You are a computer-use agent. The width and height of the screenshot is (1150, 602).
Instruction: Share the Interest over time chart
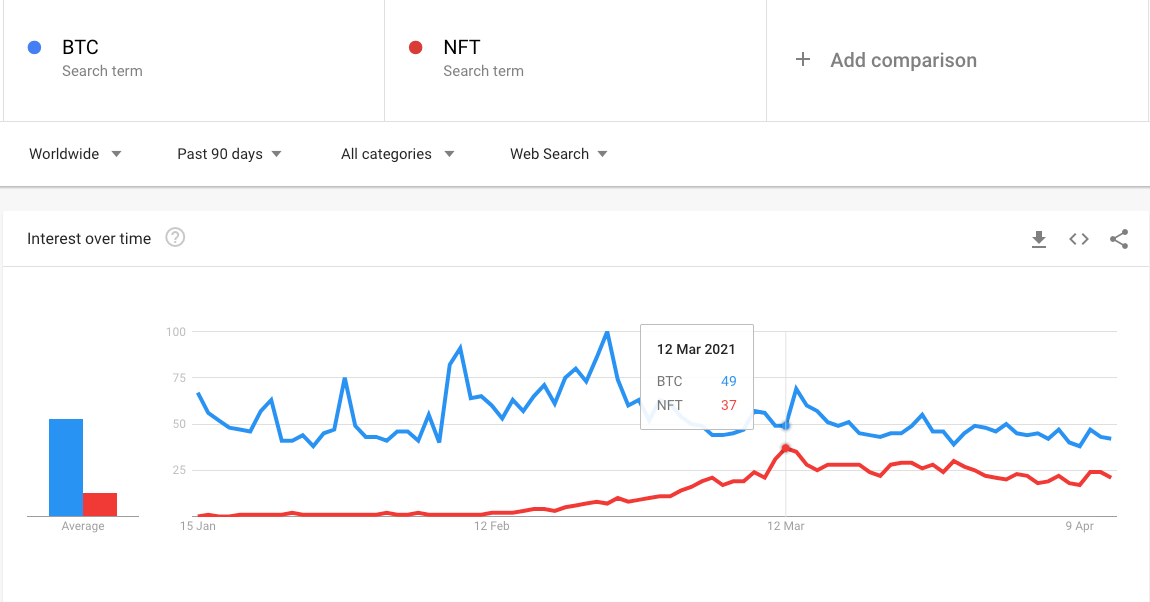[1119, 239]
